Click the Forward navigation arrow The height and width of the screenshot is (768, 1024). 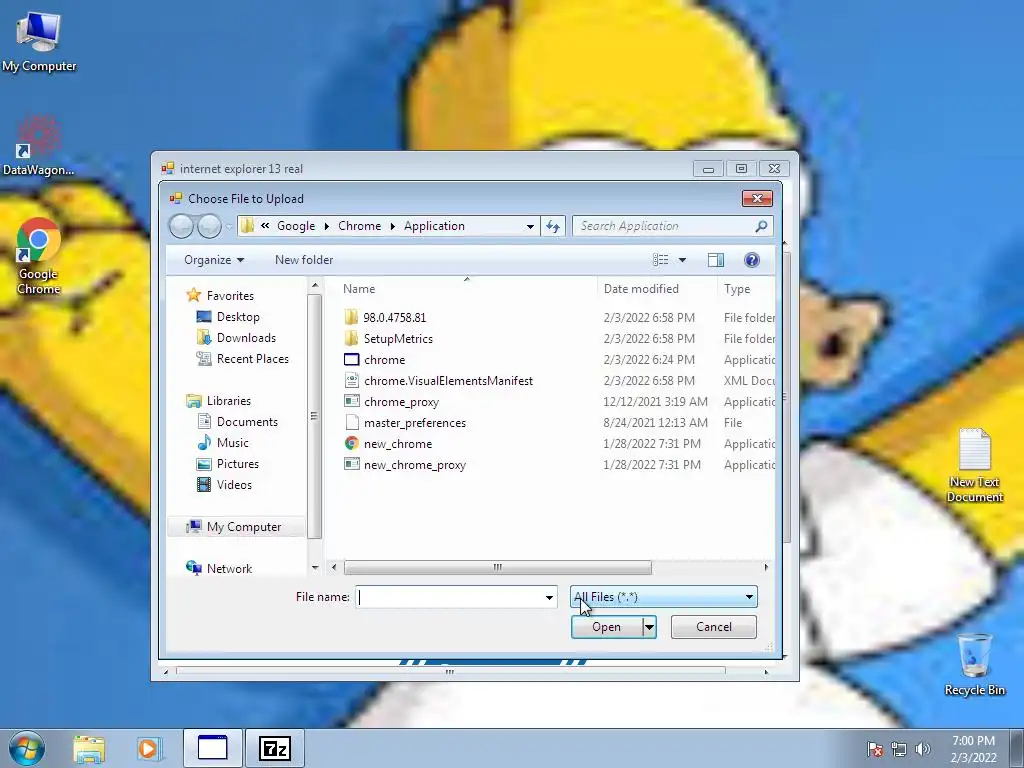pyautogui.click(x=209, y=226)
